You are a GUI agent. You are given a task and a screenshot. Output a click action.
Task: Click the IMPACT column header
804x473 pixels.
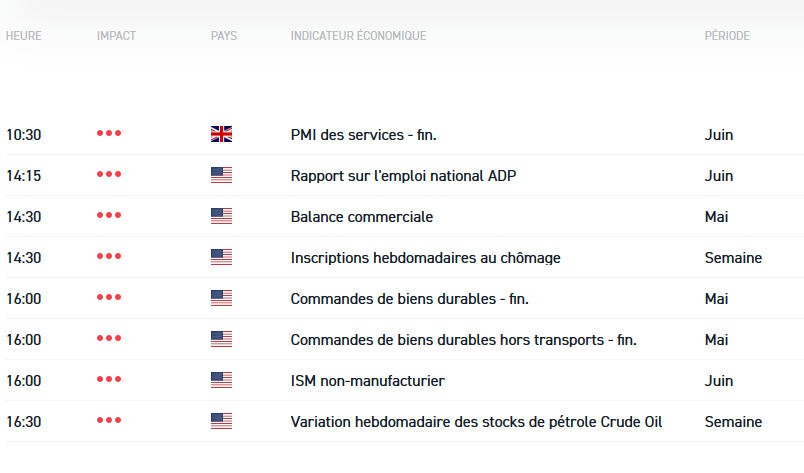point(116,36)
